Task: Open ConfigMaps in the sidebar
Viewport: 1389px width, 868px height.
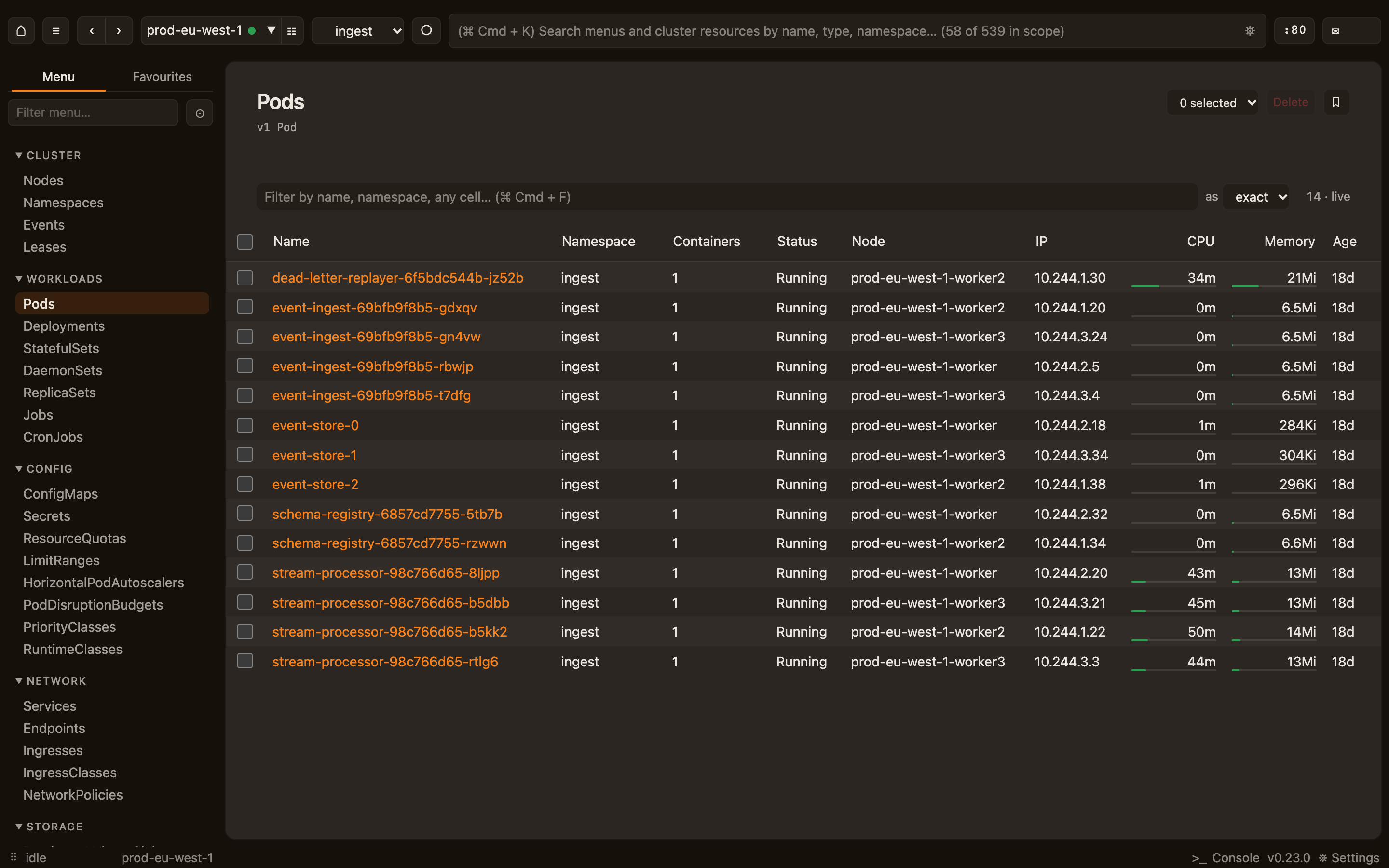Action: (60, 494)
